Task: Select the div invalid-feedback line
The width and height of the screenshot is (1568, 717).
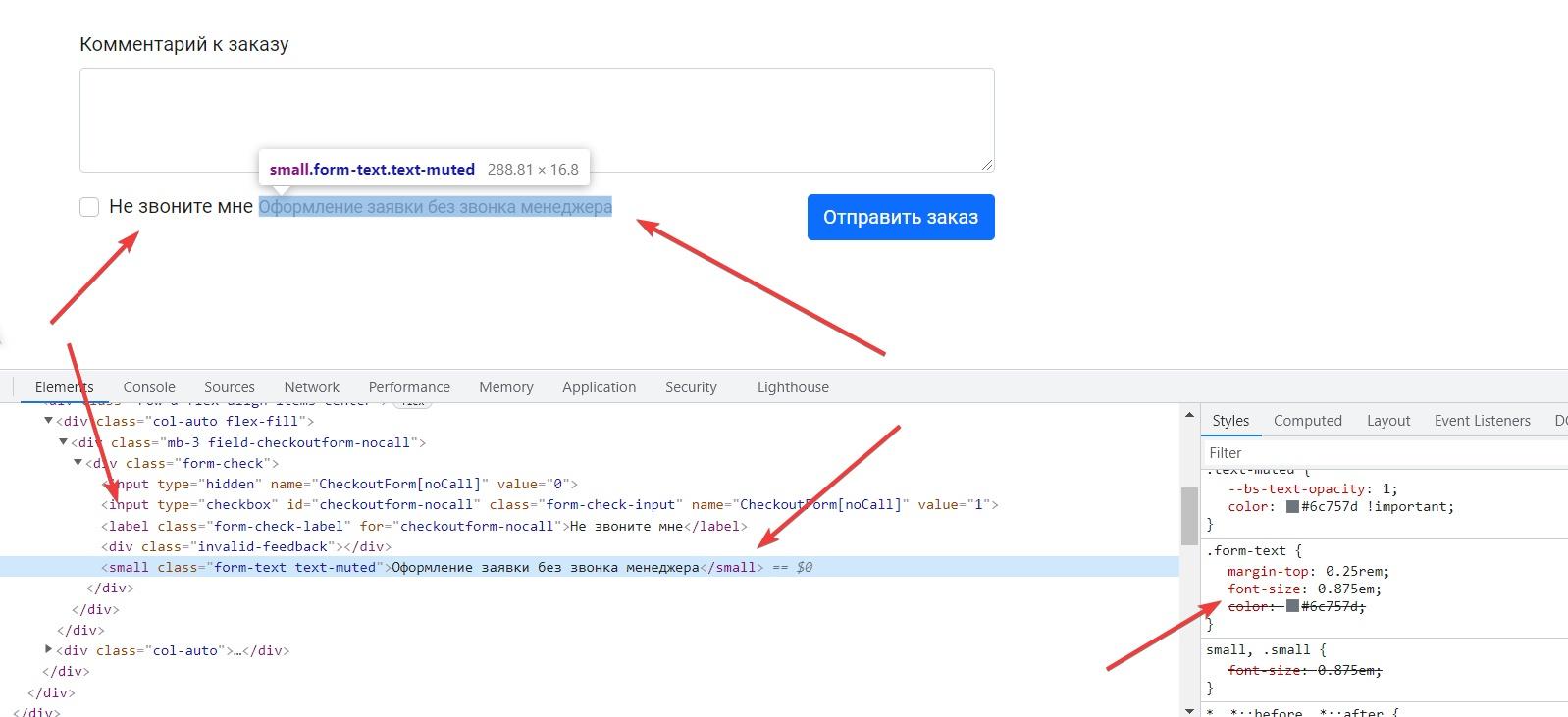Action: coord(246,546)
